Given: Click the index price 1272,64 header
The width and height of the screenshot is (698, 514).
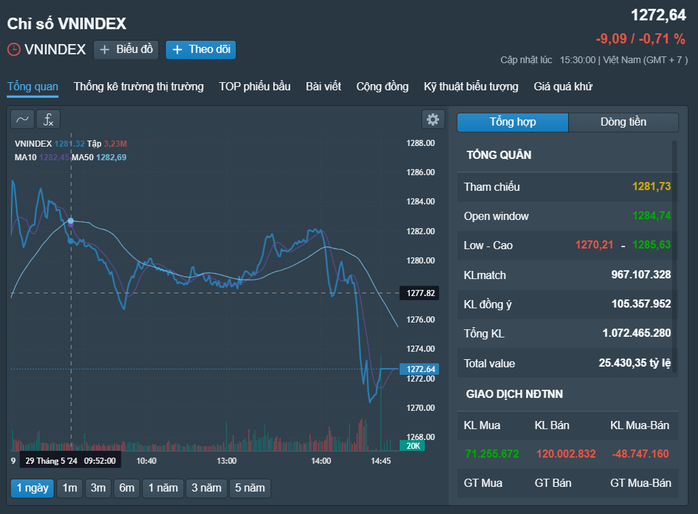Looking at the screenshot, I should [658, 16].
